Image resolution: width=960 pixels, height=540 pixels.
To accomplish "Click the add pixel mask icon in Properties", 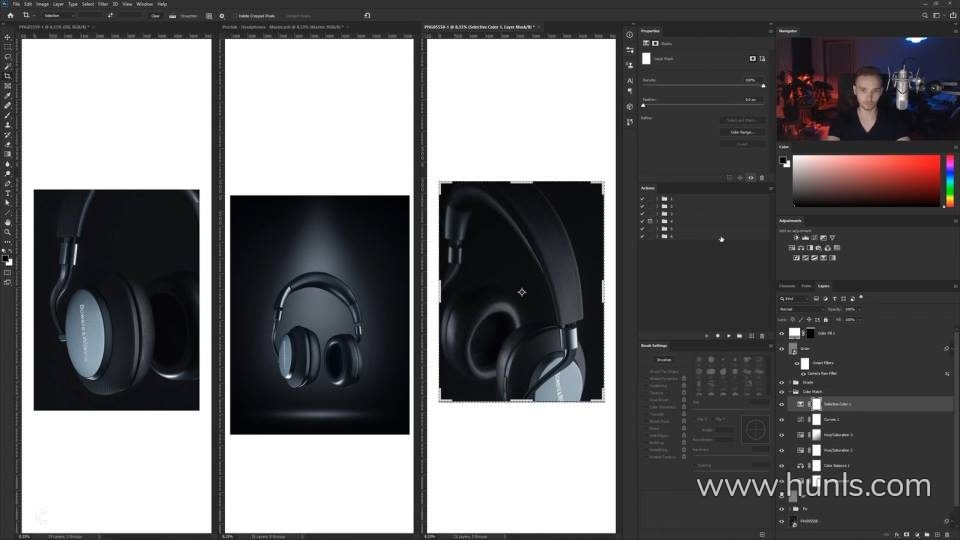I will pyautogui.click(x=752, y=58).
